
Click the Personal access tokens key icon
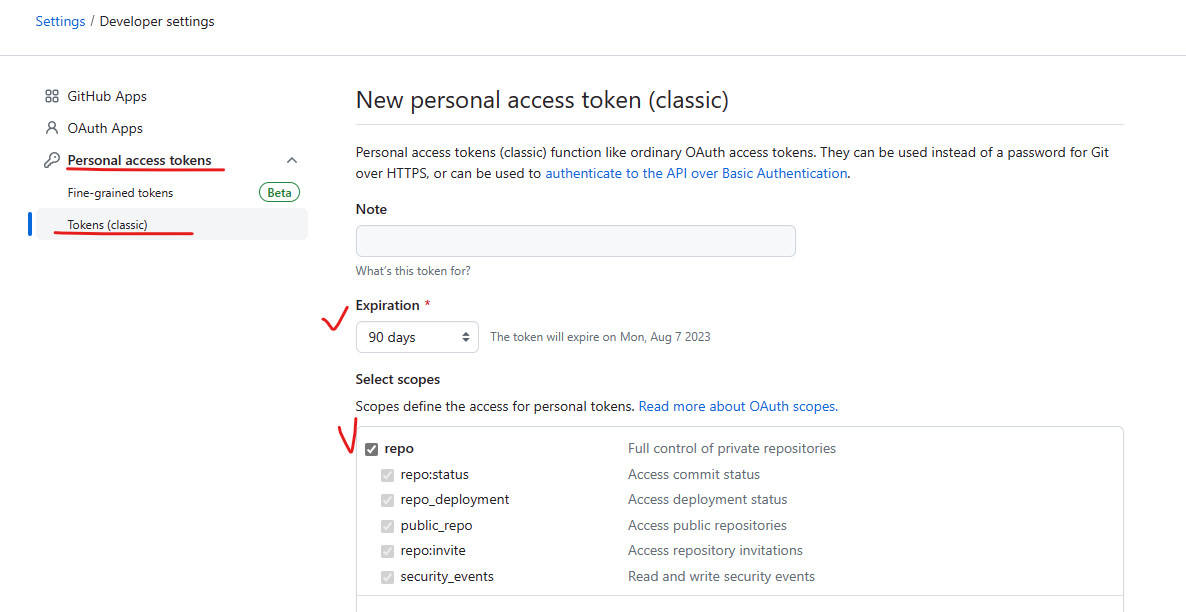(x=51, y=160)
